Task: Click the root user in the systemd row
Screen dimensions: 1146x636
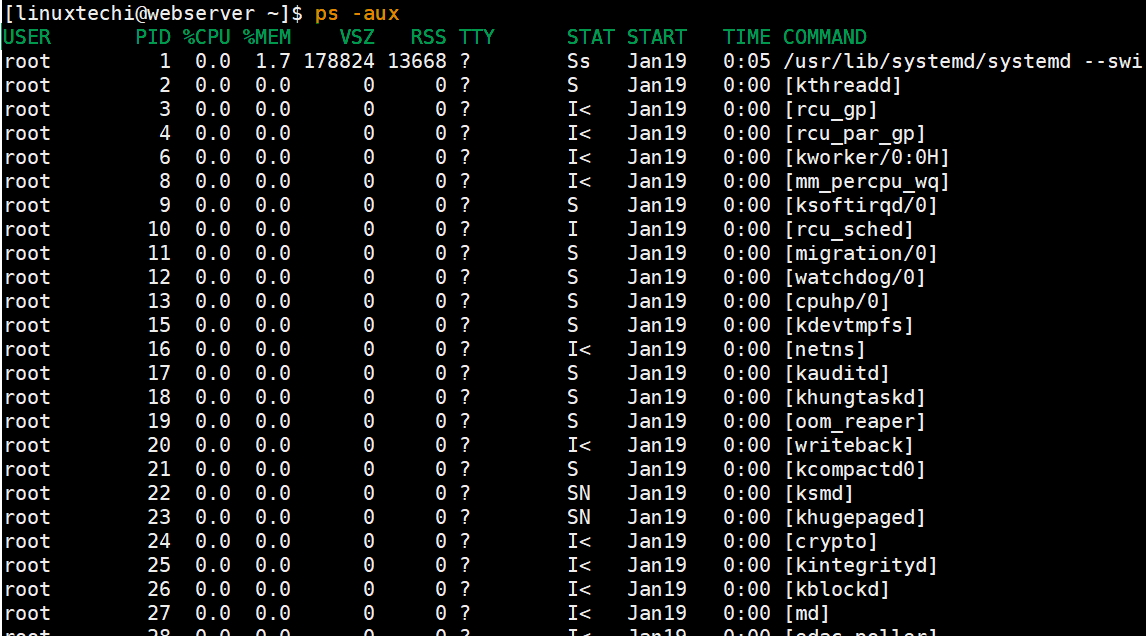Action: click(27, 61)
